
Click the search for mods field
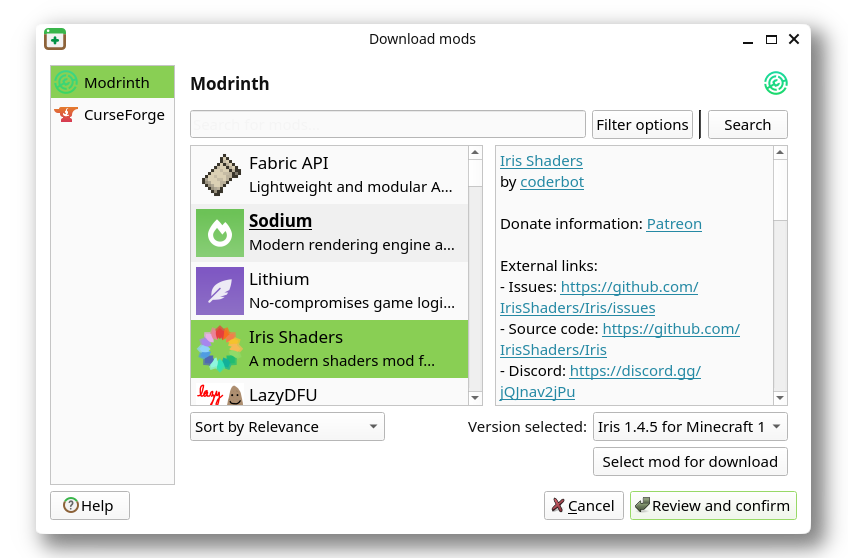coord(388,125)
